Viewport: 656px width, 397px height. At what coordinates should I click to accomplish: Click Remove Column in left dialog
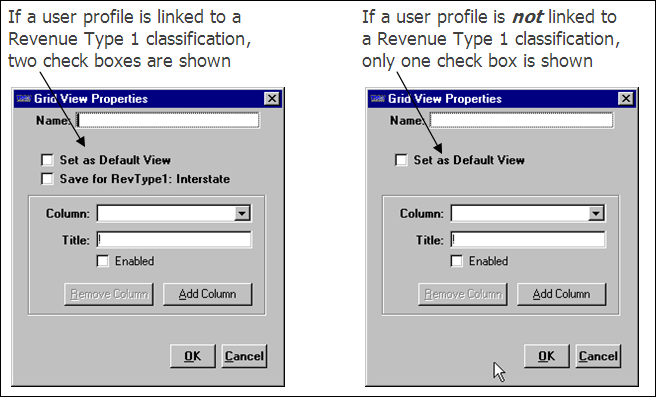click(109, 294)
